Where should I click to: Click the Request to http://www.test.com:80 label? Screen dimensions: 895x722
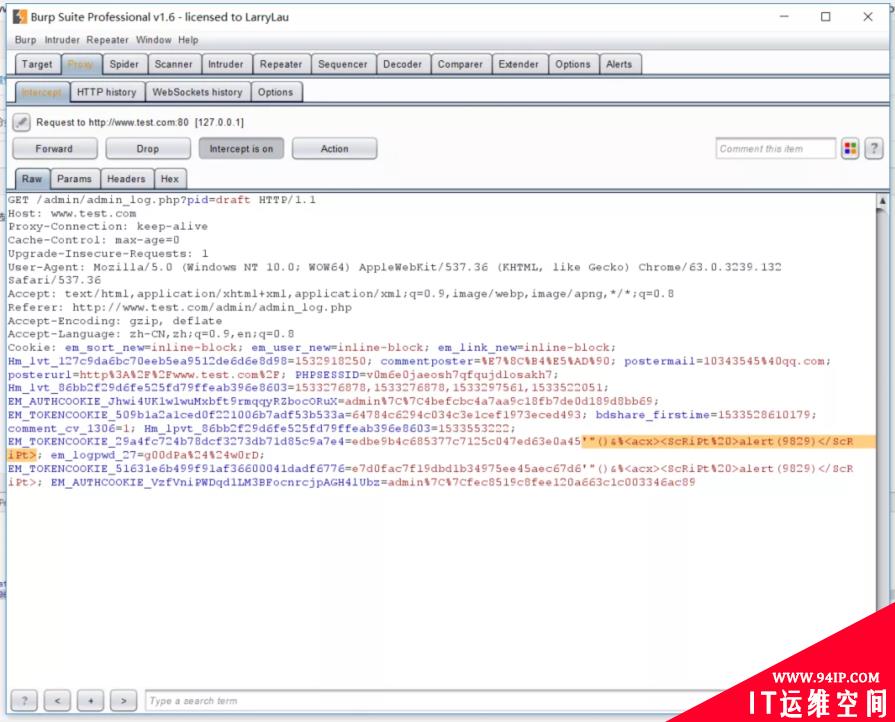140,122
